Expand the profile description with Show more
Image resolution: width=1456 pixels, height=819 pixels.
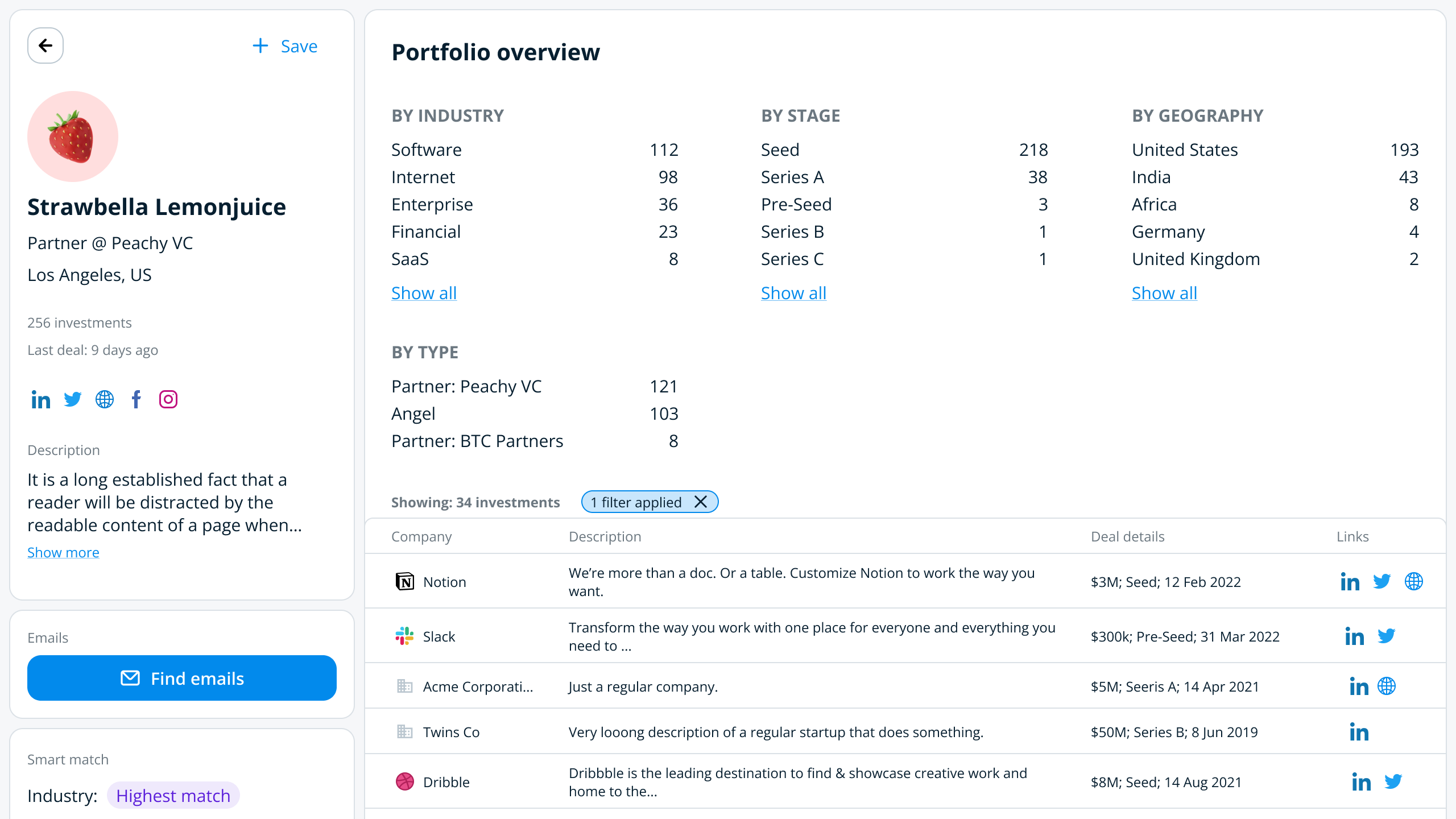[63, 552]
